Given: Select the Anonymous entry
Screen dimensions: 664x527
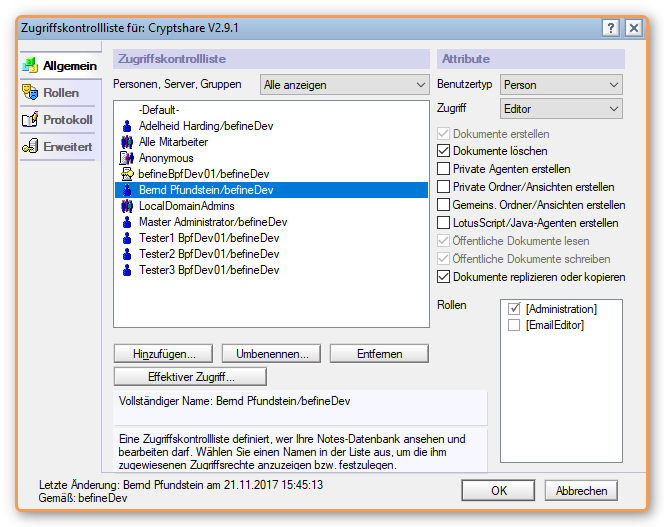Looking at the screenshot, I should [x=271, y=158].
